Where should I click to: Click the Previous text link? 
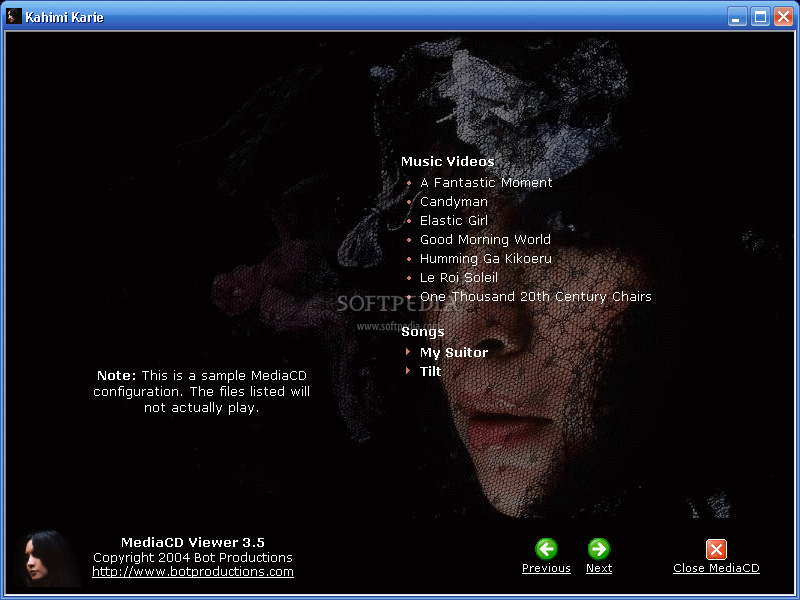point(546,568)
